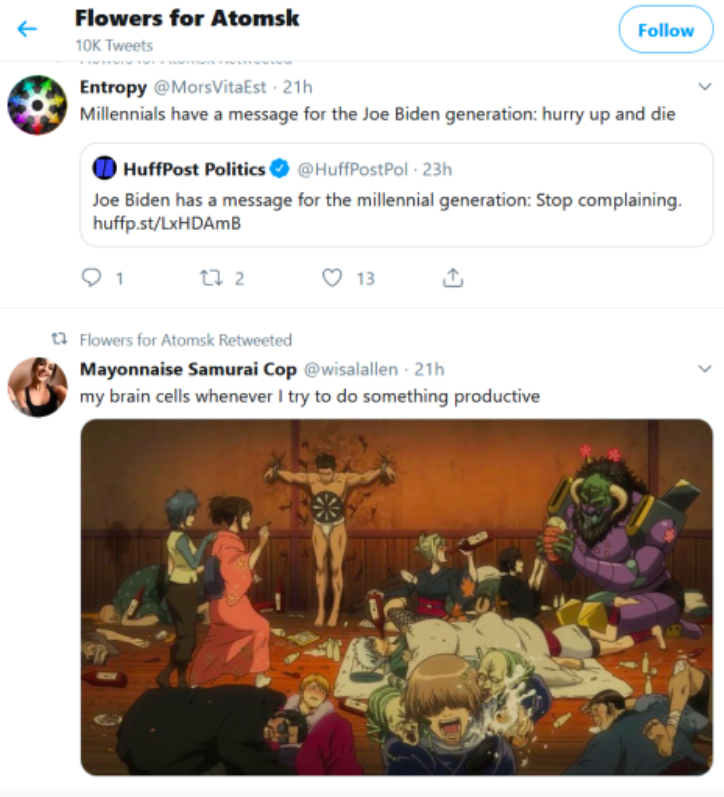Like Entropy's tweet with heart icon
This screenshot has width=724, height=797.
(x=332, y=278)
